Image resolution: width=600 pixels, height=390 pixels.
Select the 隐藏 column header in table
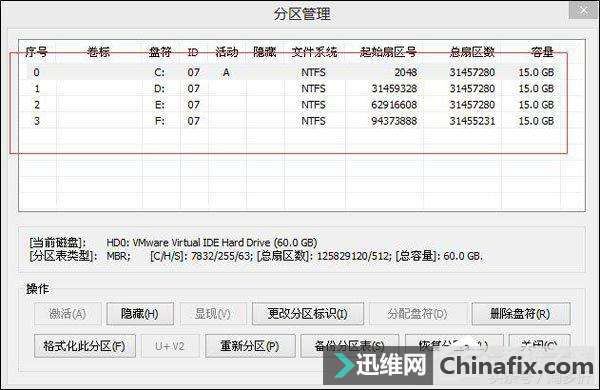click(265, 52)
